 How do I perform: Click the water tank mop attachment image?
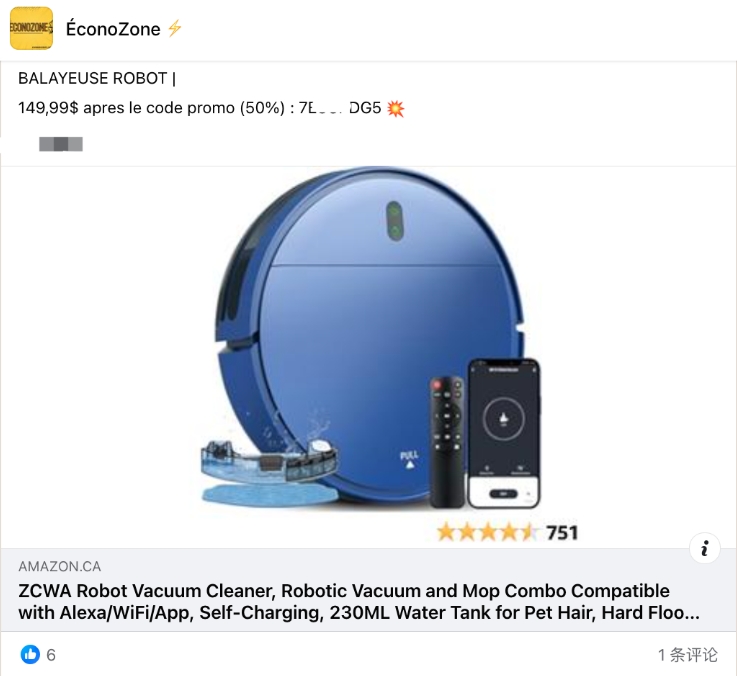point(270,472)
